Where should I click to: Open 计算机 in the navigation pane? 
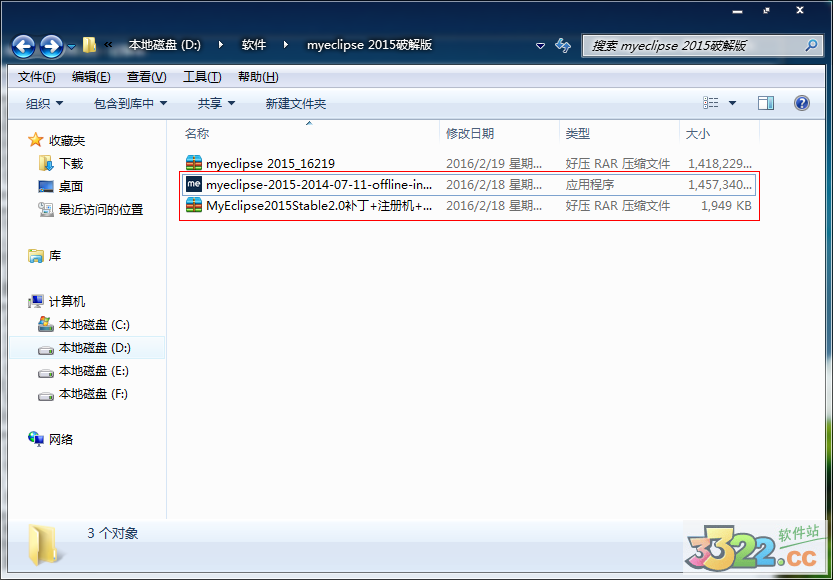(67, 302)
